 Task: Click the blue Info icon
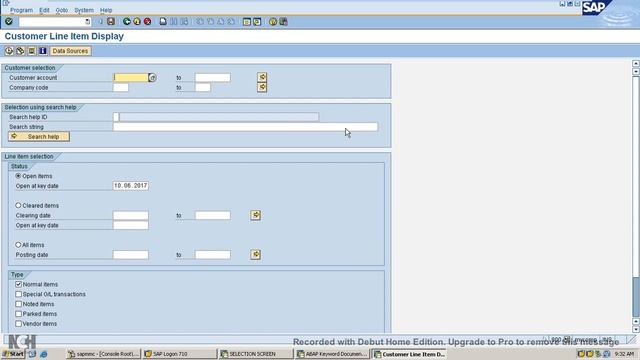point(42,51)
